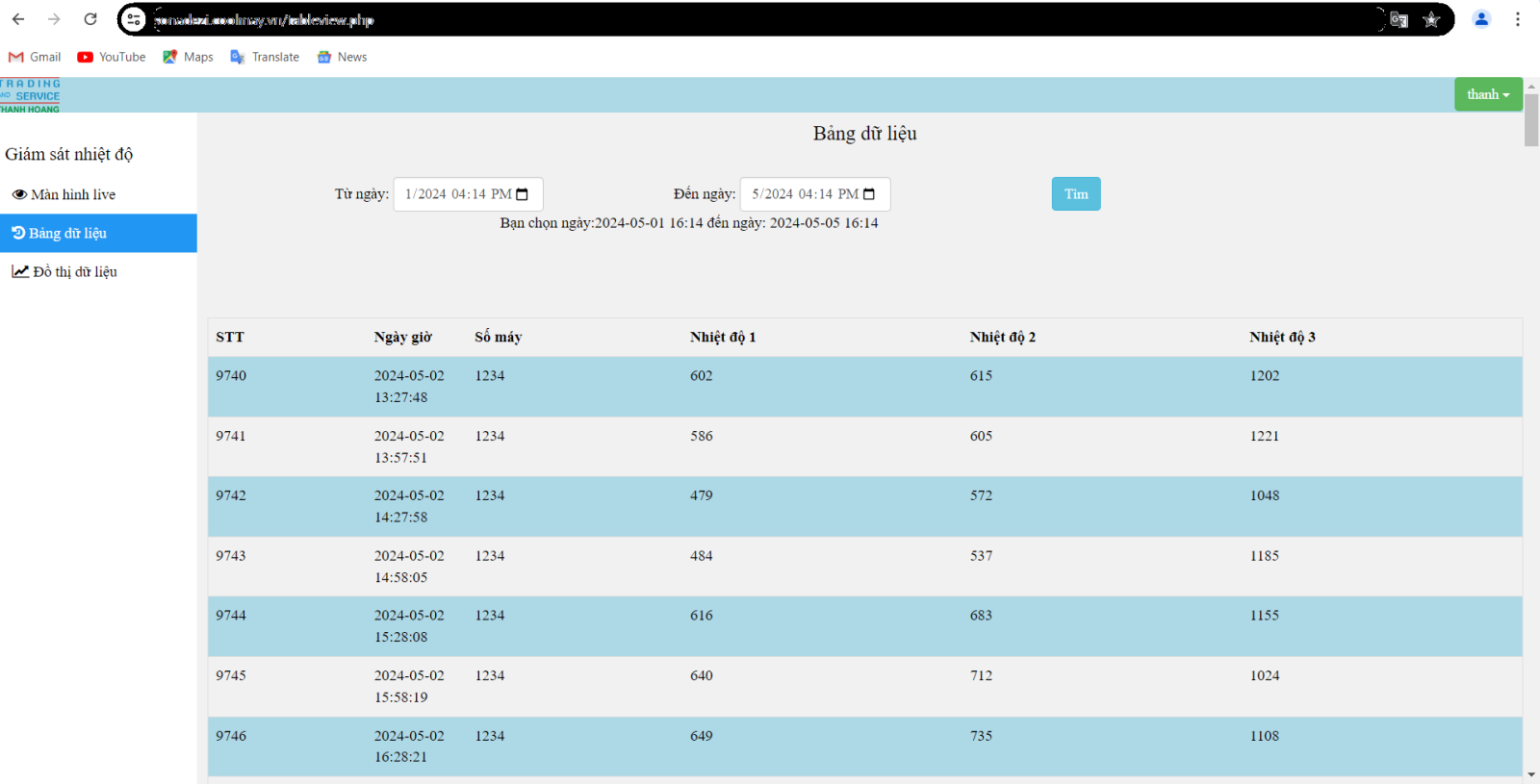Open Đồ thị dữ liệu chart page
The width and height of the screenshot is (1540, 784).
65,272
